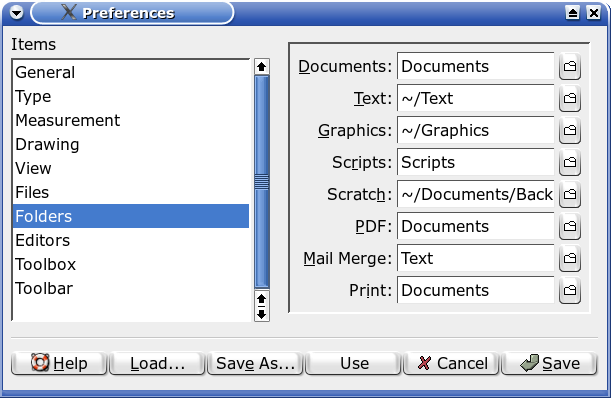Screen dimensions: 611x398
Task: Browse for the Scripts folder
Action: coord(570,162)
